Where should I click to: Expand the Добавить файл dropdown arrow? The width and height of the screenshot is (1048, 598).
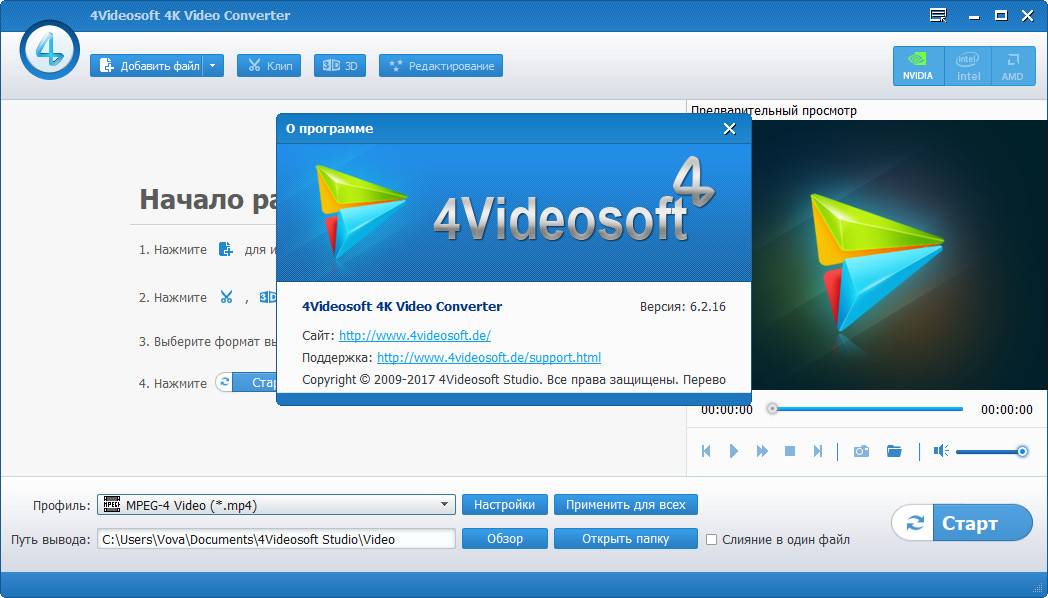coord(213,65)
